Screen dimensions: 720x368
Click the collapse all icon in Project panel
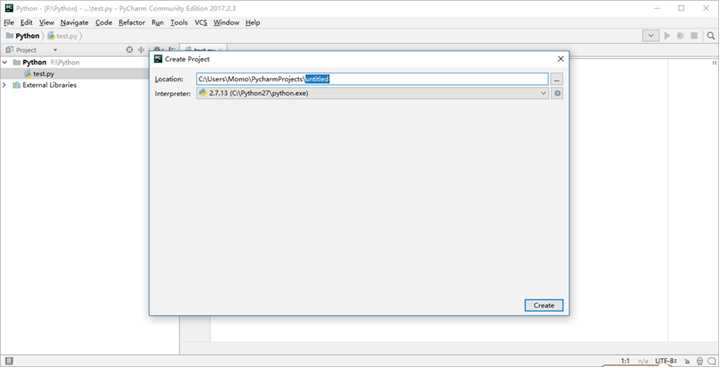pyautogui.click(x=141, y=50)
